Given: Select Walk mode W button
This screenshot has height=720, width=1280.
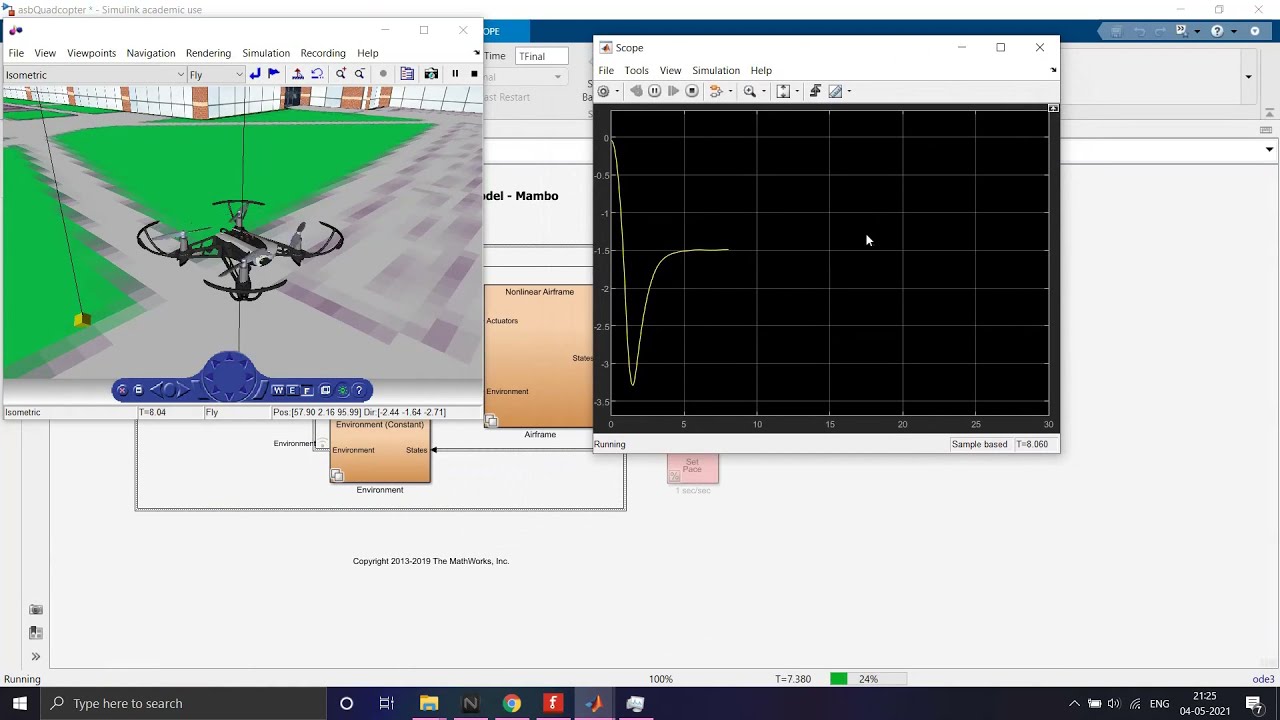Looking at the screenshot, I should (279, 390).
